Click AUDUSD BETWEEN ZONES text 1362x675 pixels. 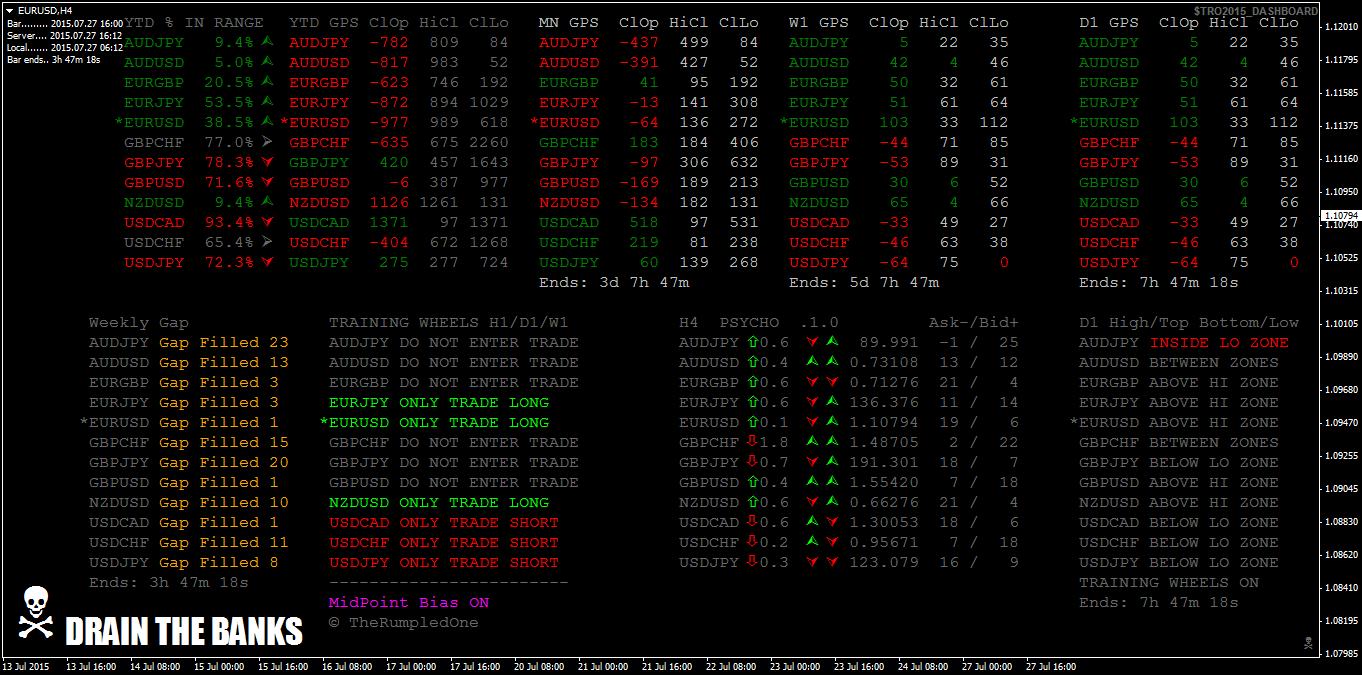(1179, 363)
